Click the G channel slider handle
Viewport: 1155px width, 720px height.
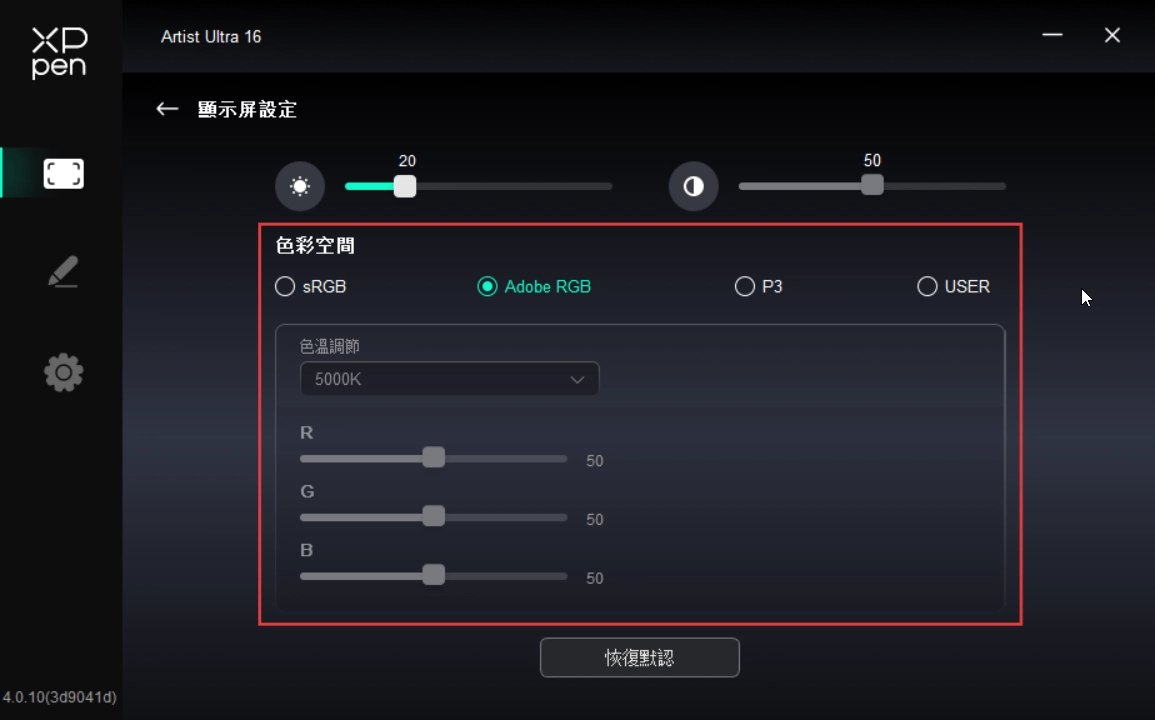(x=434, y=516)
